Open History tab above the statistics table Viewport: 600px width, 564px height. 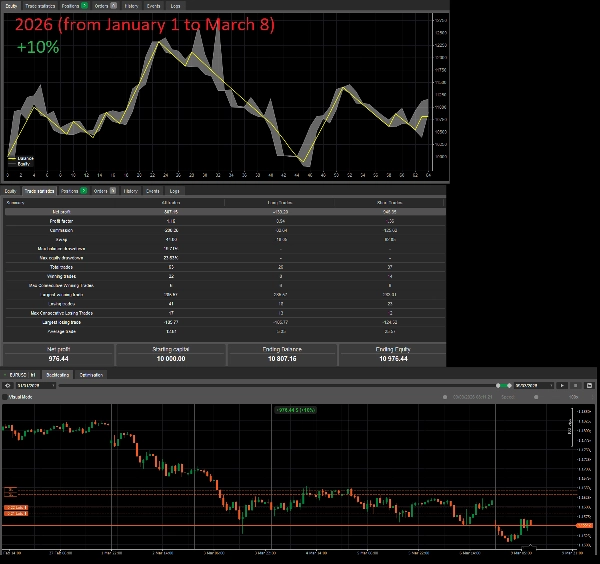click(x=130, y=191)
